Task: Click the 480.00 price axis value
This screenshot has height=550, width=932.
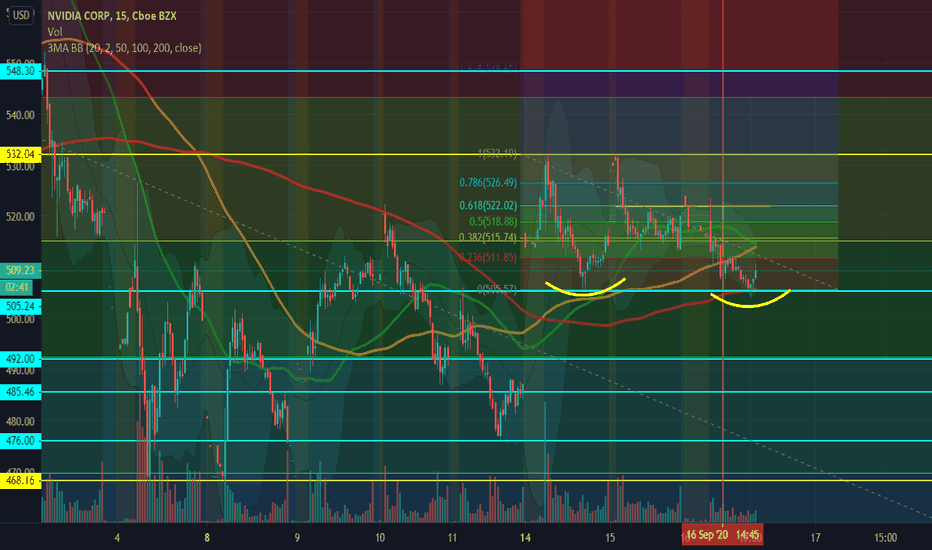Action: point(20,422)
